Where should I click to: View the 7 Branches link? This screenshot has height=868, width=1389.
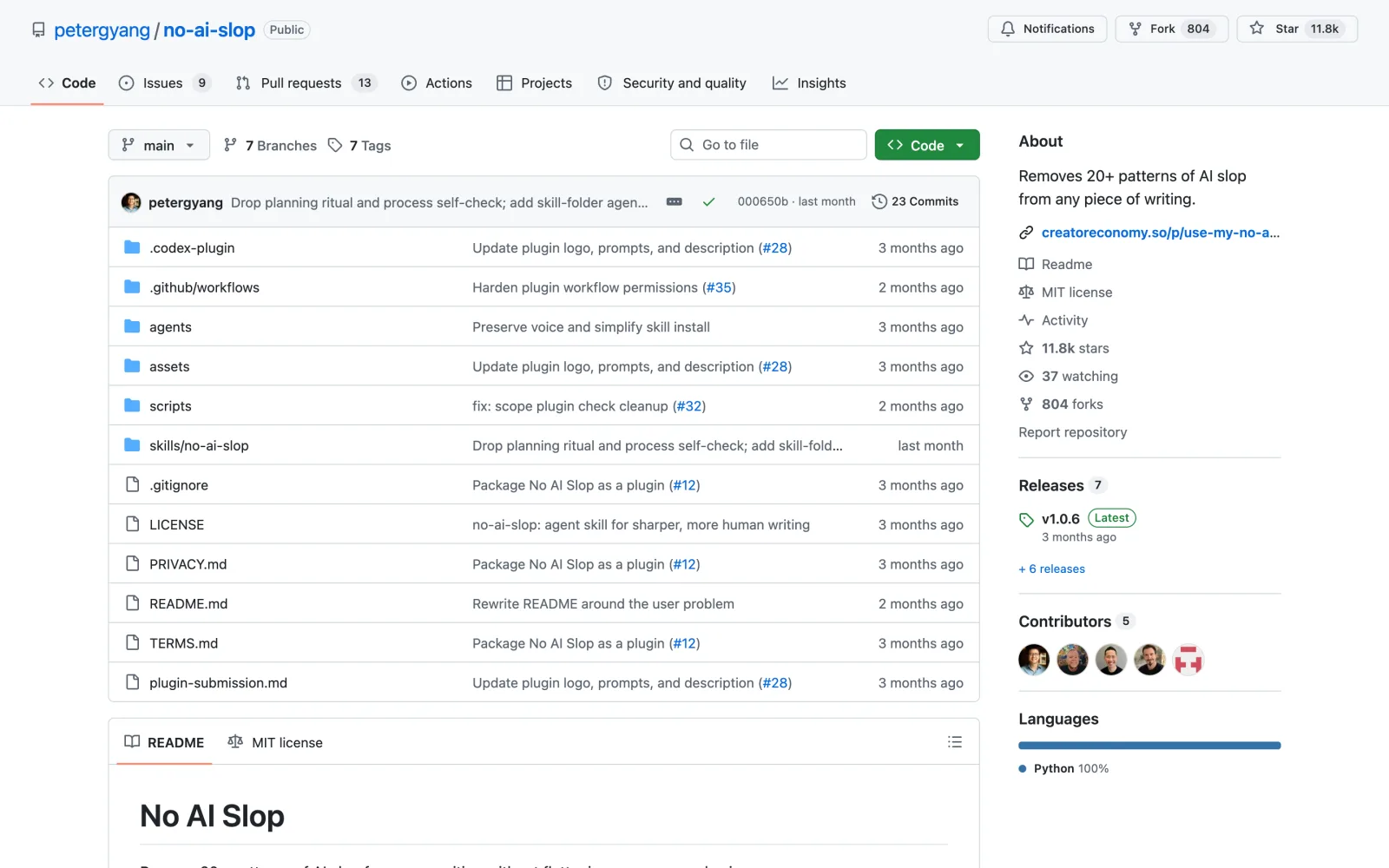[x=270, y=145]
